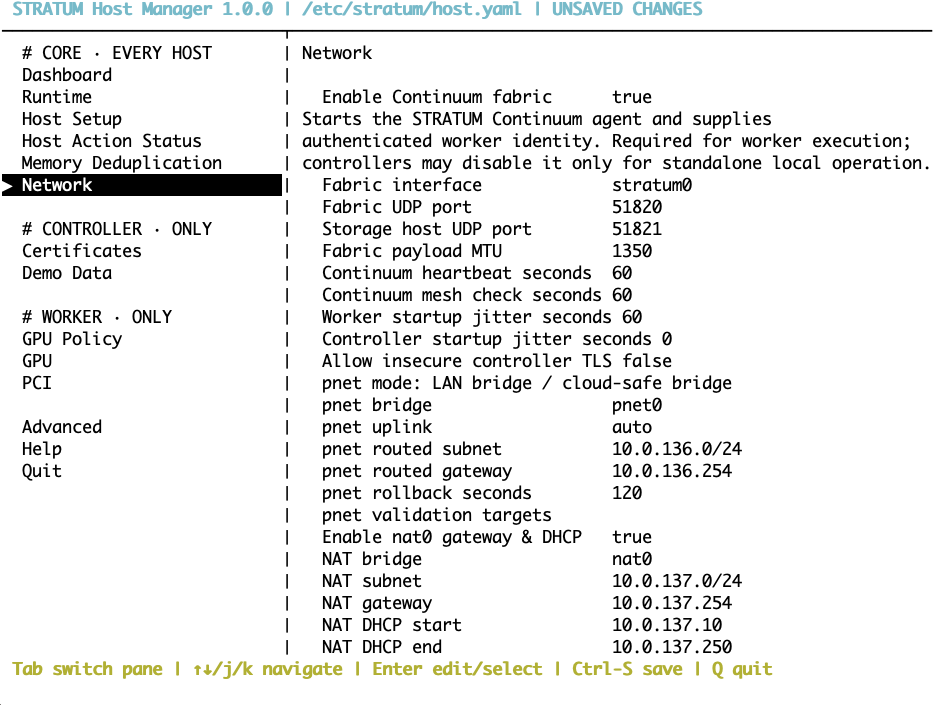Open the PCI section
Image resolution: width=944 pixels, height=705 pixels.
tap(37, 383)
